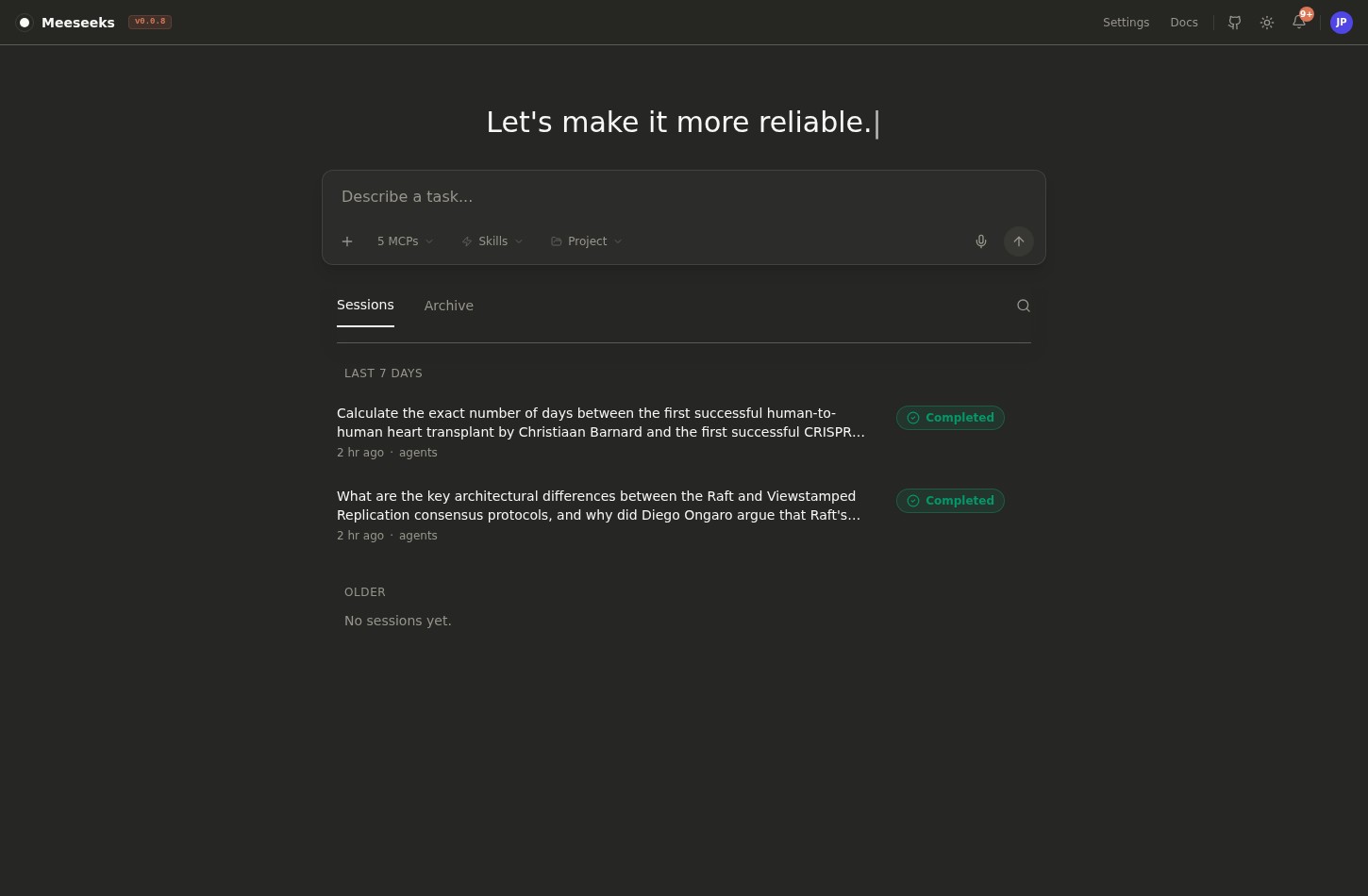The image size is (1368, 896).
Task: Click the plus attachment icon in the composer
Action: coord(347,241)
